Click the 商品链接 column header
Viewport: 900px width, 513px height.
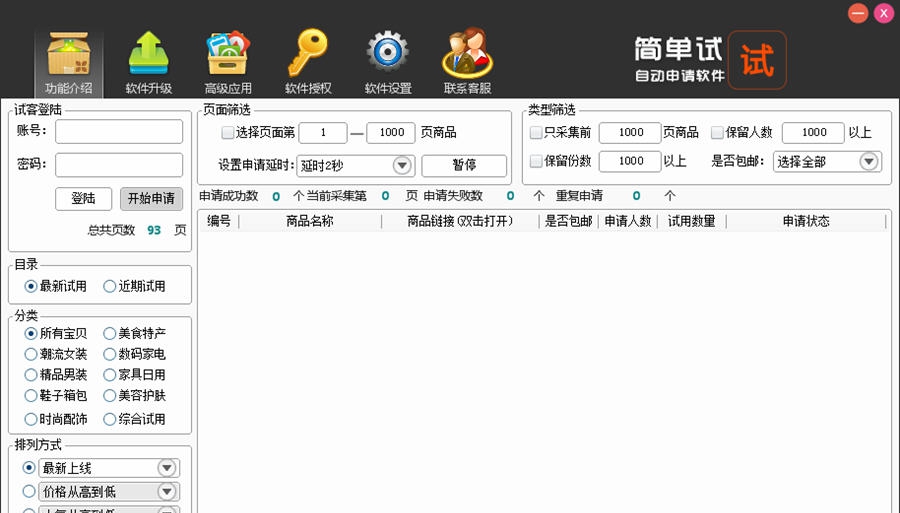pos(460,221)
